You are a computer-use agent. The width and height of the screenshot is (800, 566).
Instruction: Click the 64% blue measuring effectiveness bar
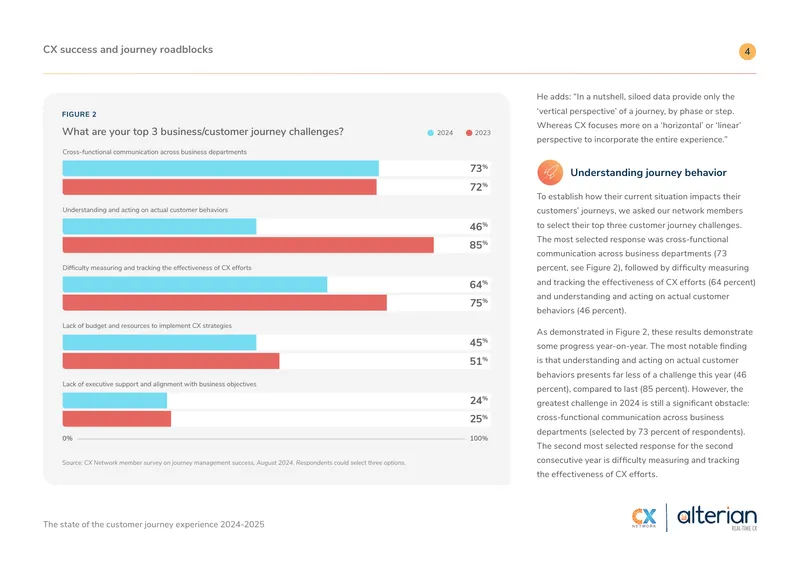(x=195, y=284)
